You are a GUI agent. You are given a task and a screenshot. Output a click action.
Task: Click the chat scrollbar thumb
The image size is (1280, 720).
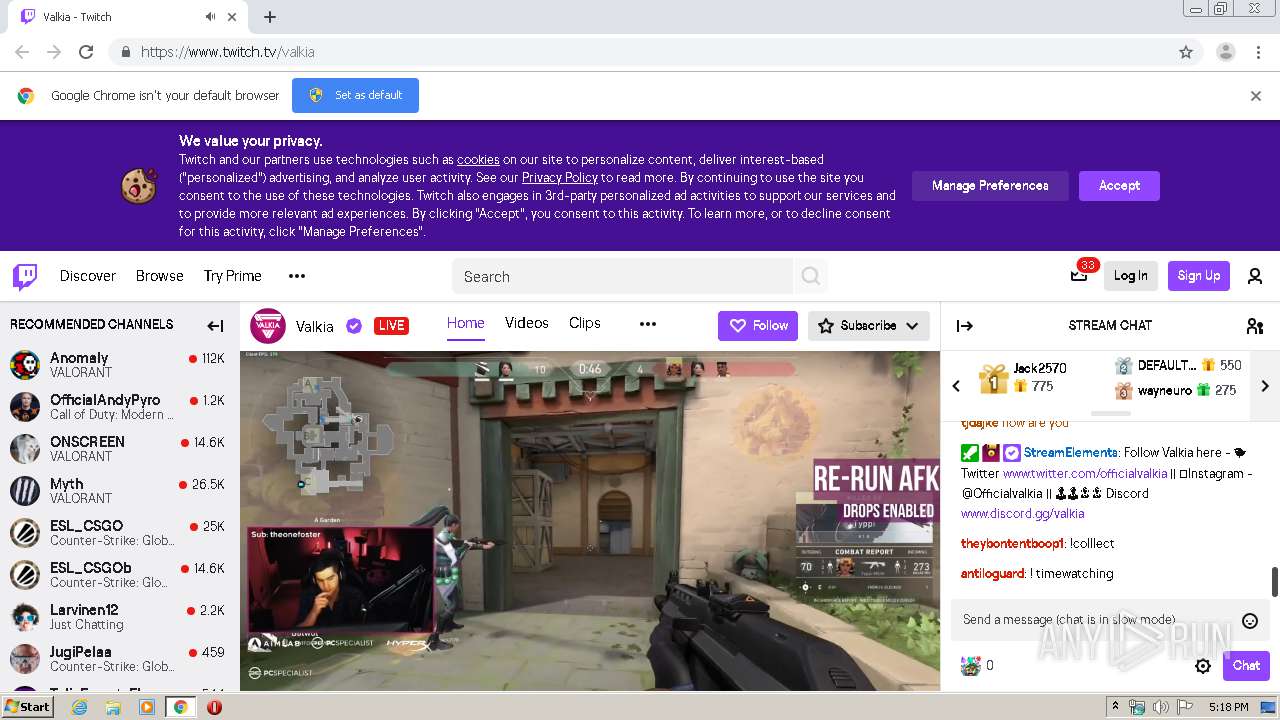[x=1274, y=581]
